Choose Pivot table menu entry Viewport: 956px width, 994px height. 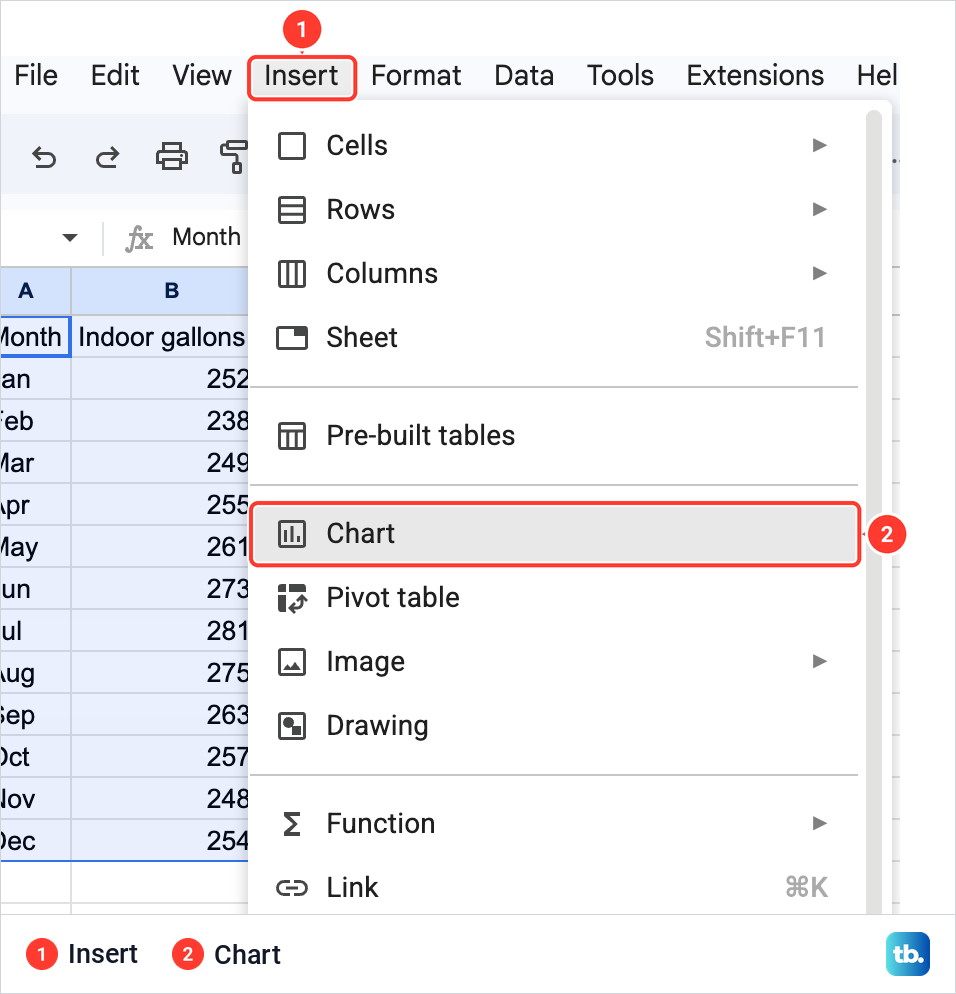pyautogui.click(x=555, y=598)
